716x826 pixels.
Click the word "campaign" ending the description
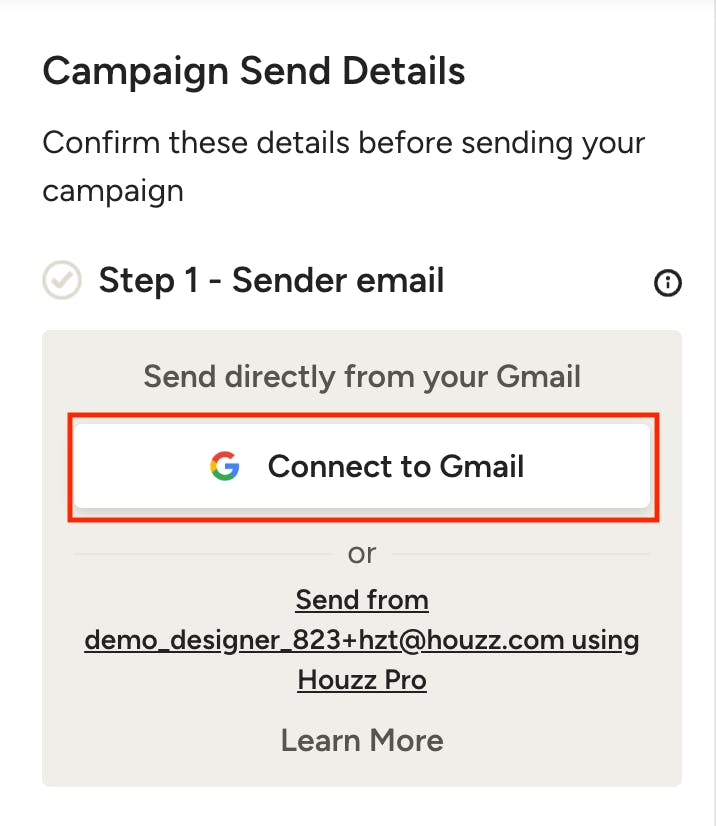113,191
